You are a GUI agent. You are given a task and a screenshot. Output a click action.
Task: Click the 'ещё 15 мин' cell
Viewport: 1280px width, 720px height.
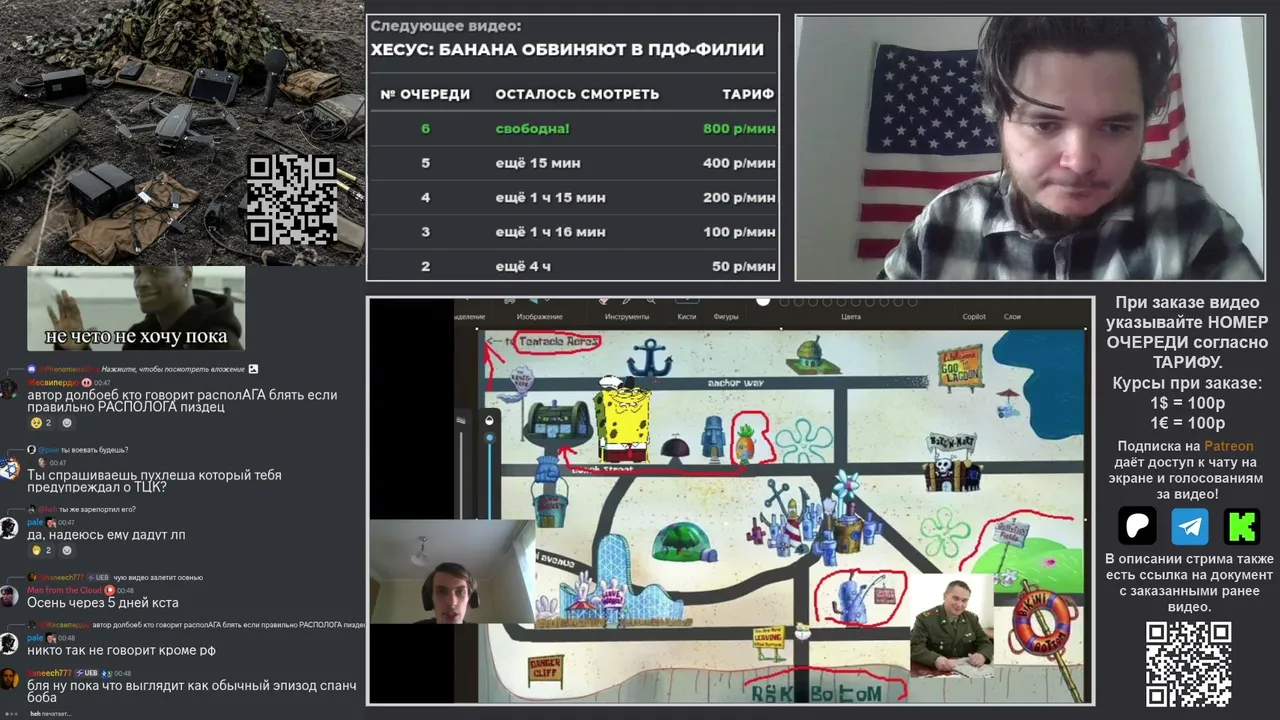[x=538, y=163]
